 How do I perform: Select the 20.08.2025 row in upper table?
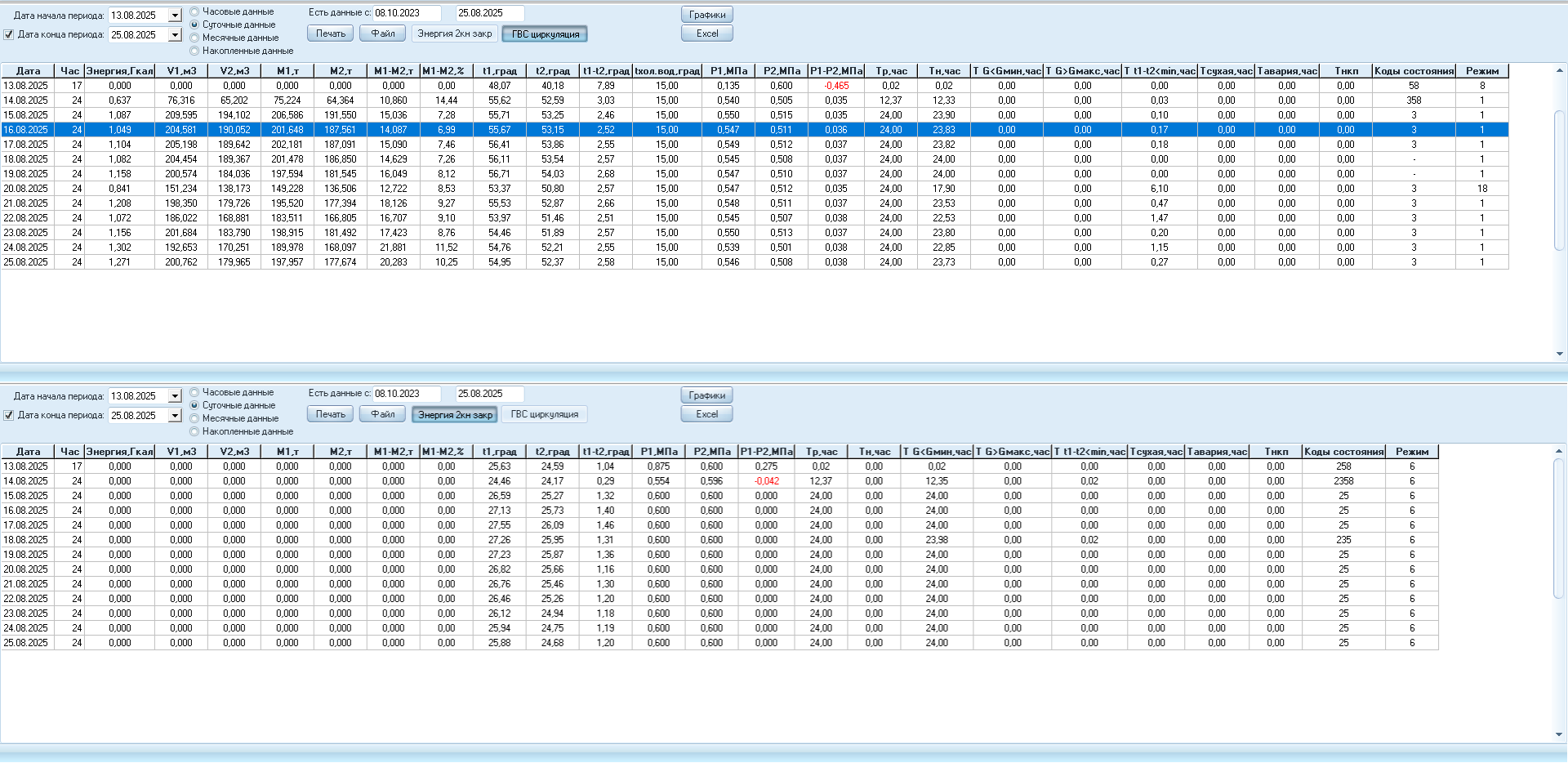pos(26,189)
